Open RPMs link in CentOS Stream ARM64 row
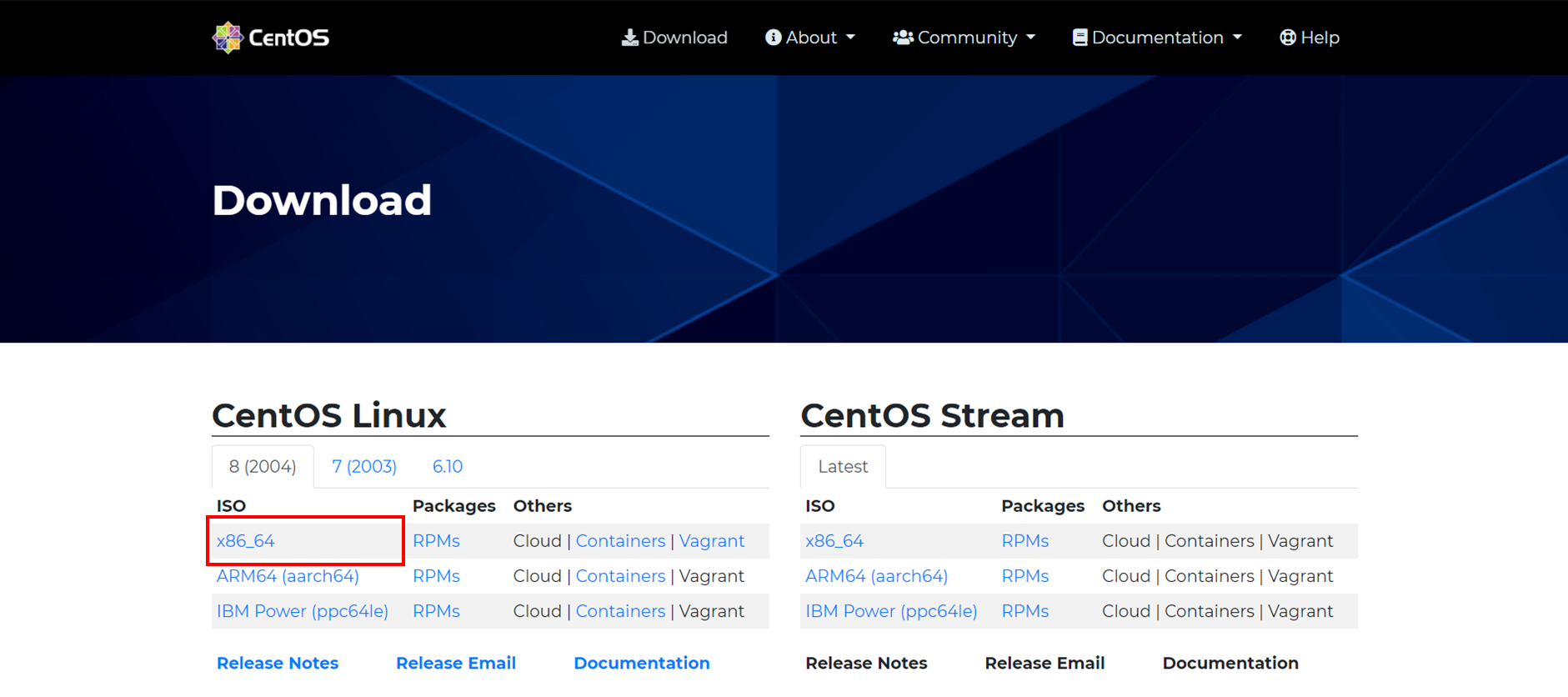 [x=1025, y=576]
